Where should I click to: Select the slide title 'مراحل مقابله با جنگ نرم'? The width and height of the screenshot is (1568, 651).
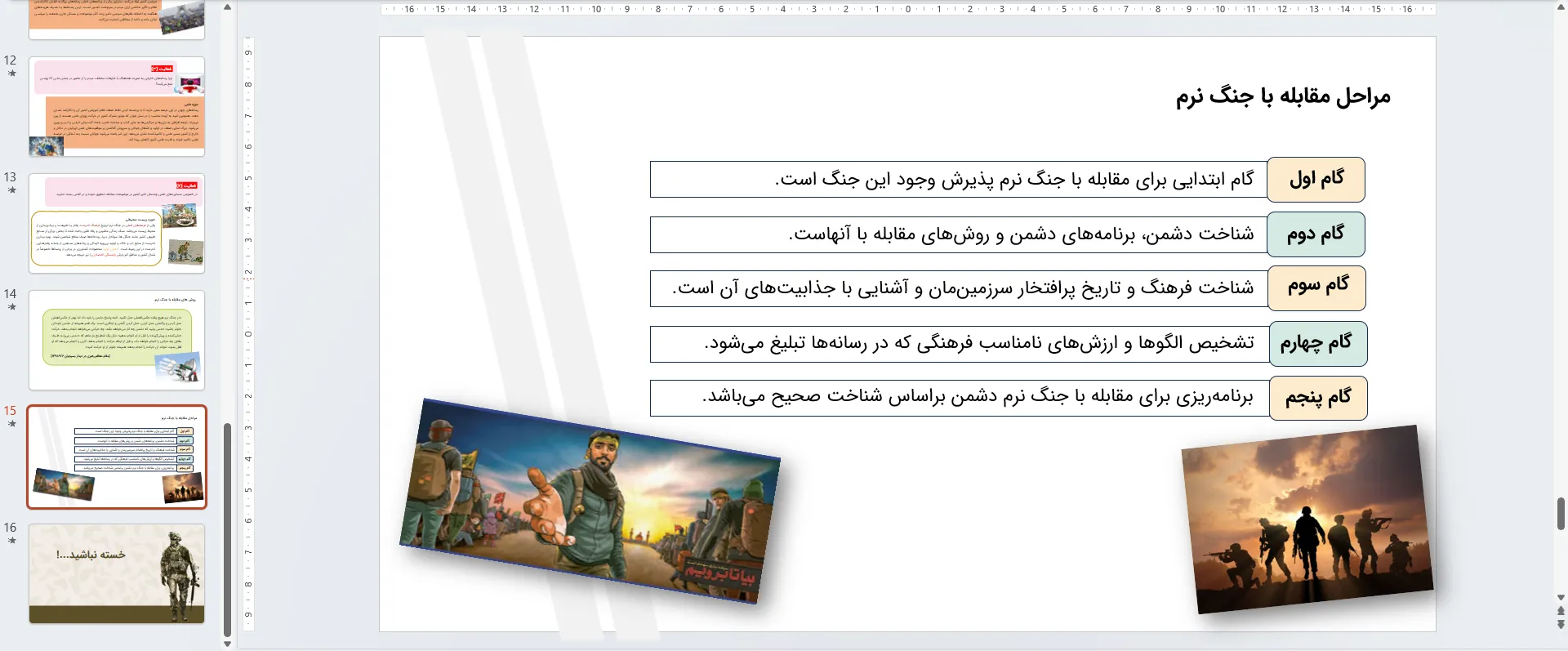[1283, 96]
